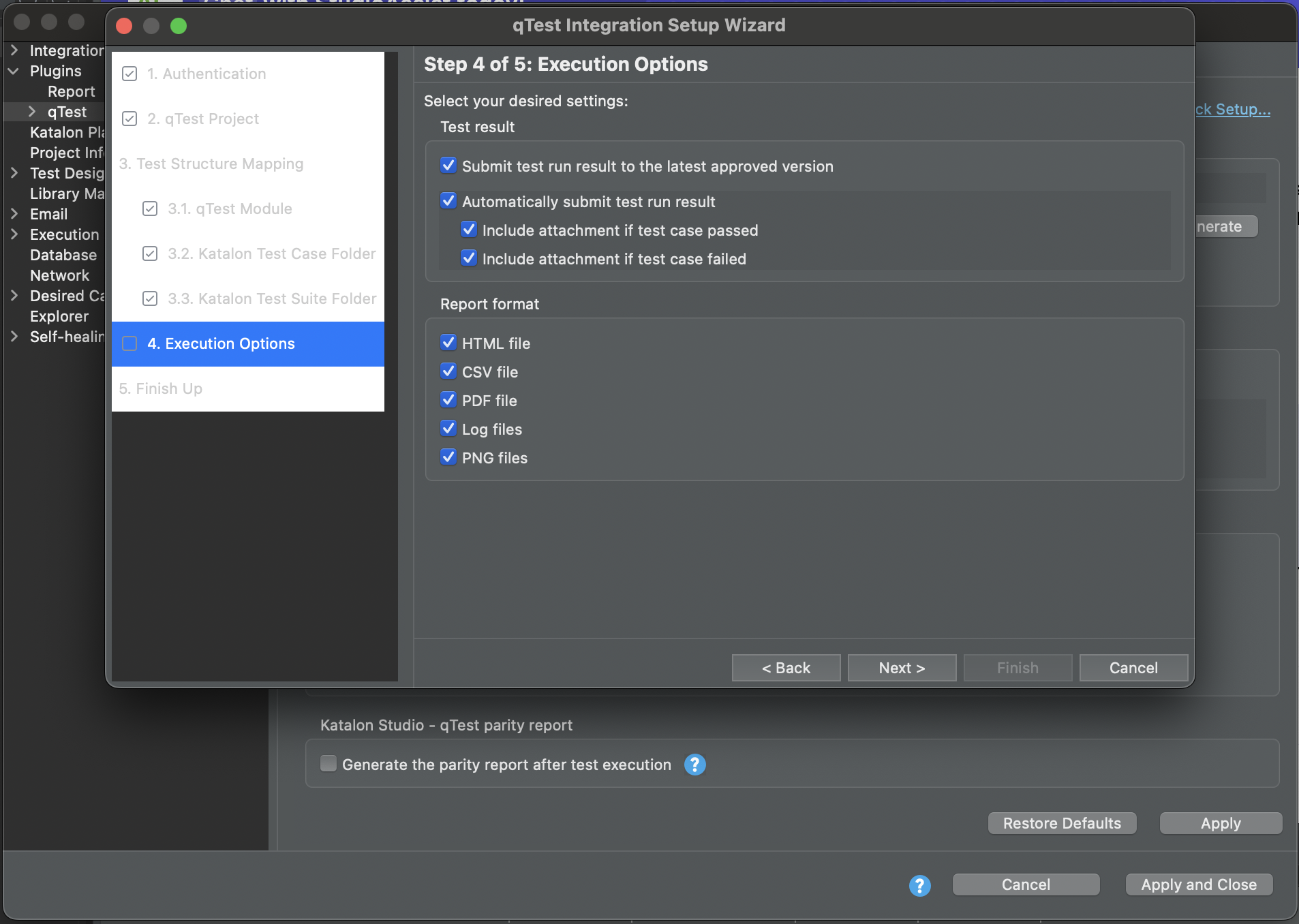This screenshot has height=924, width=1299.
Task: Click the Restore Defaults button
Action: pos(1061,822)
